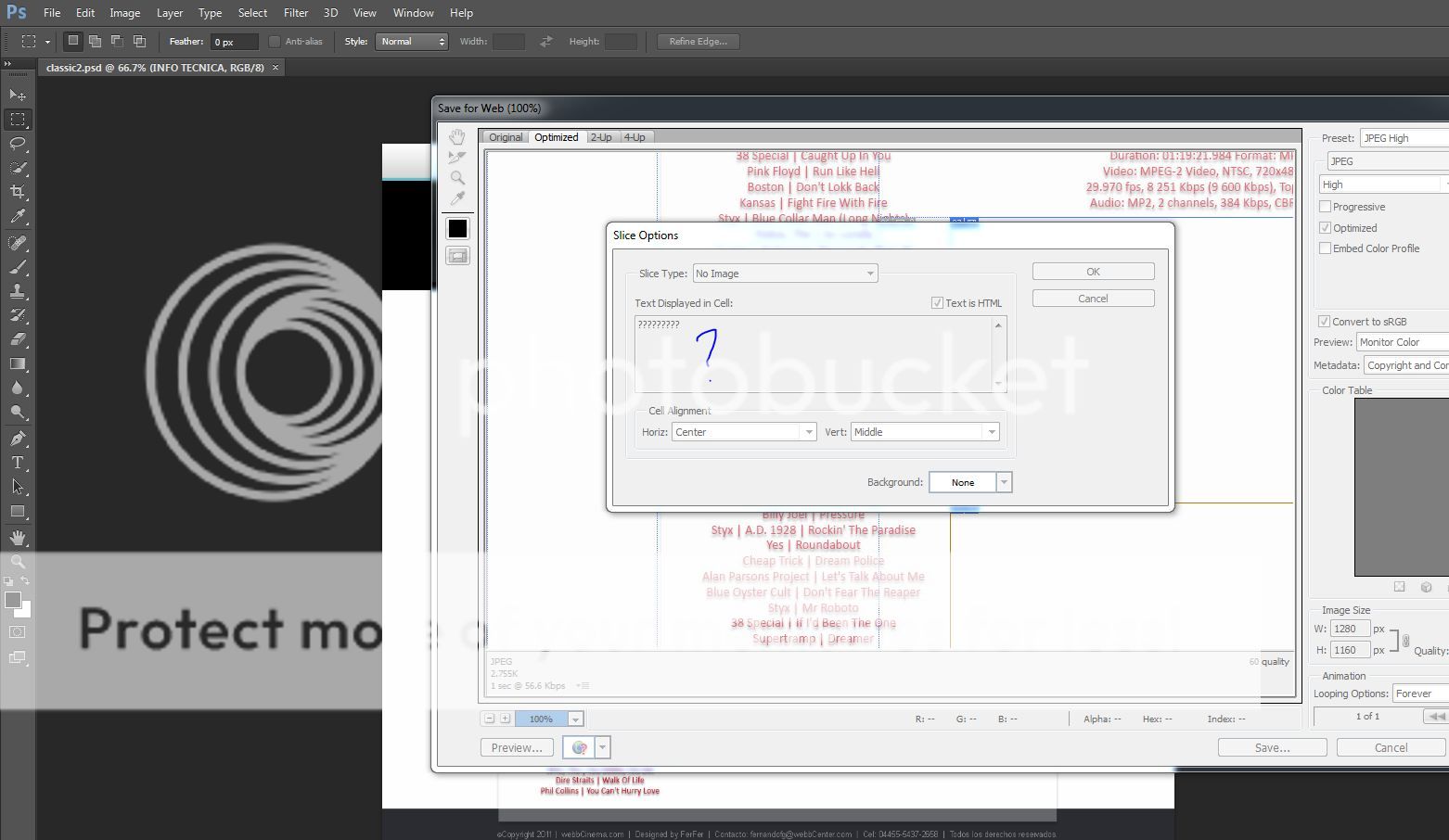Select the Pen tool

pos(18,439)
